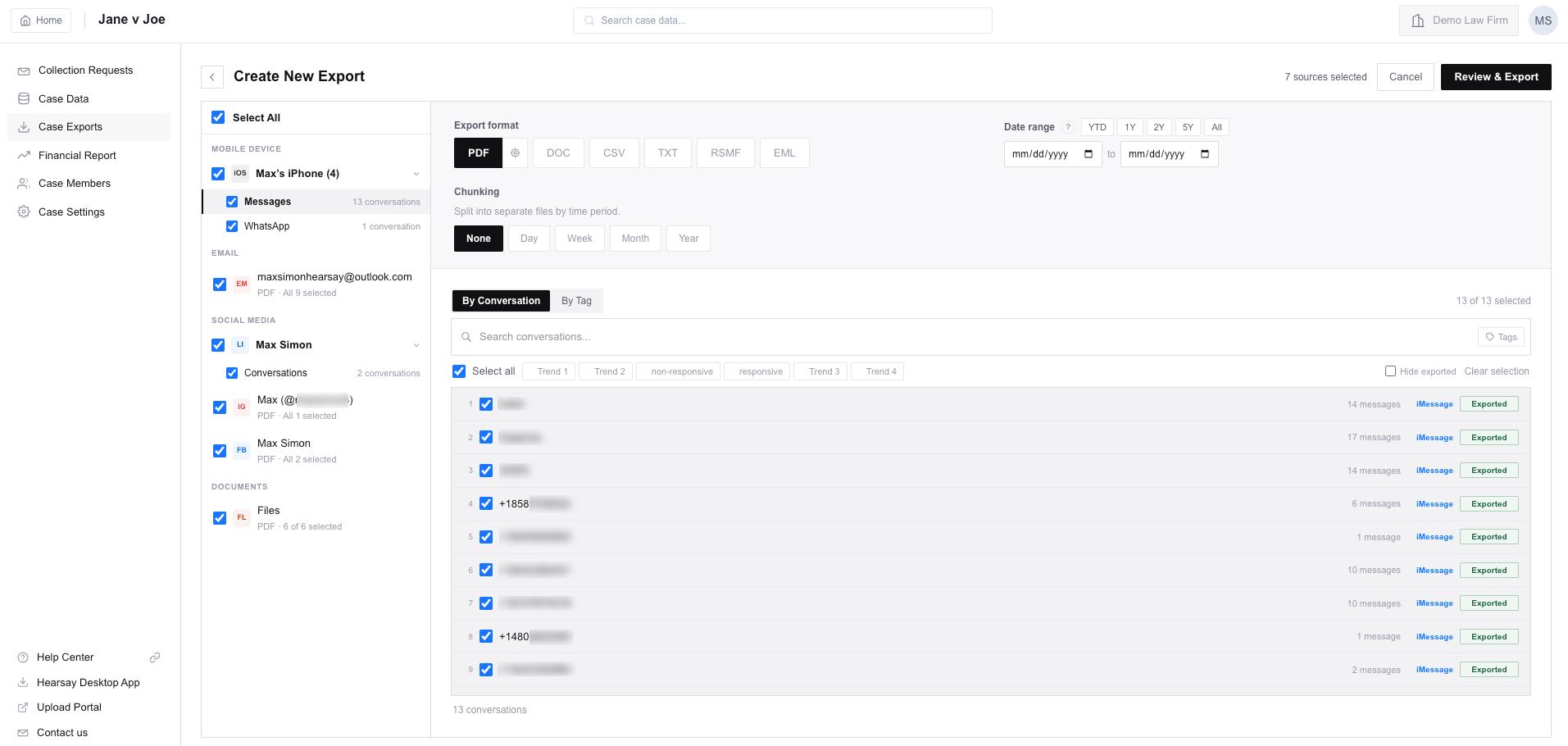The height and width of the screenshot is (746, 1568).
Task: Click the LI LinkedIn icon for Max Simon
Action: click(x=240, y=345)
